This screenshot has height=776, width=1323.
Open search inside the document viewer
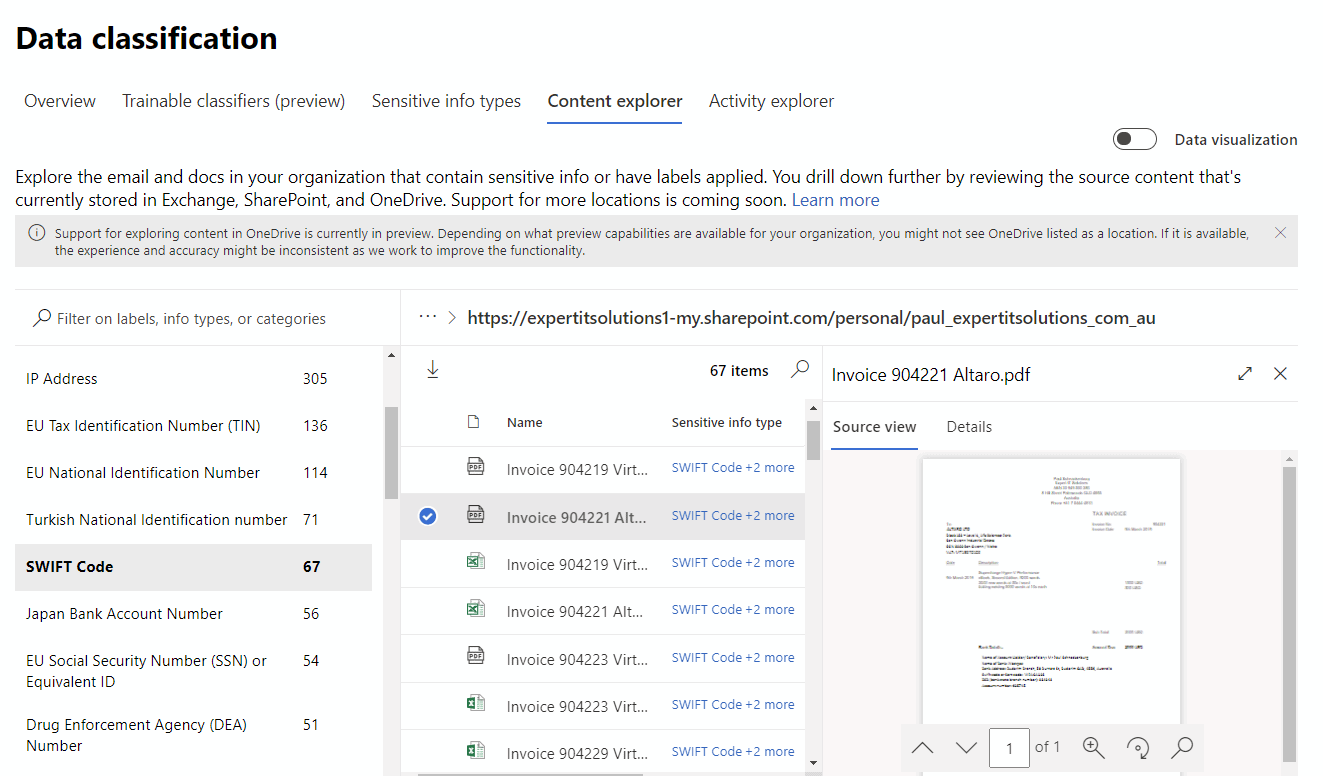coord(1182,747)
